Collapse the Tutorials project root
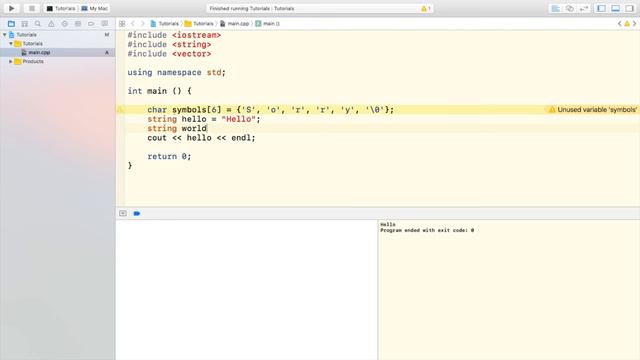Image resolution: width=640 pixels, height=360 pixels. (x=4, y=35)
